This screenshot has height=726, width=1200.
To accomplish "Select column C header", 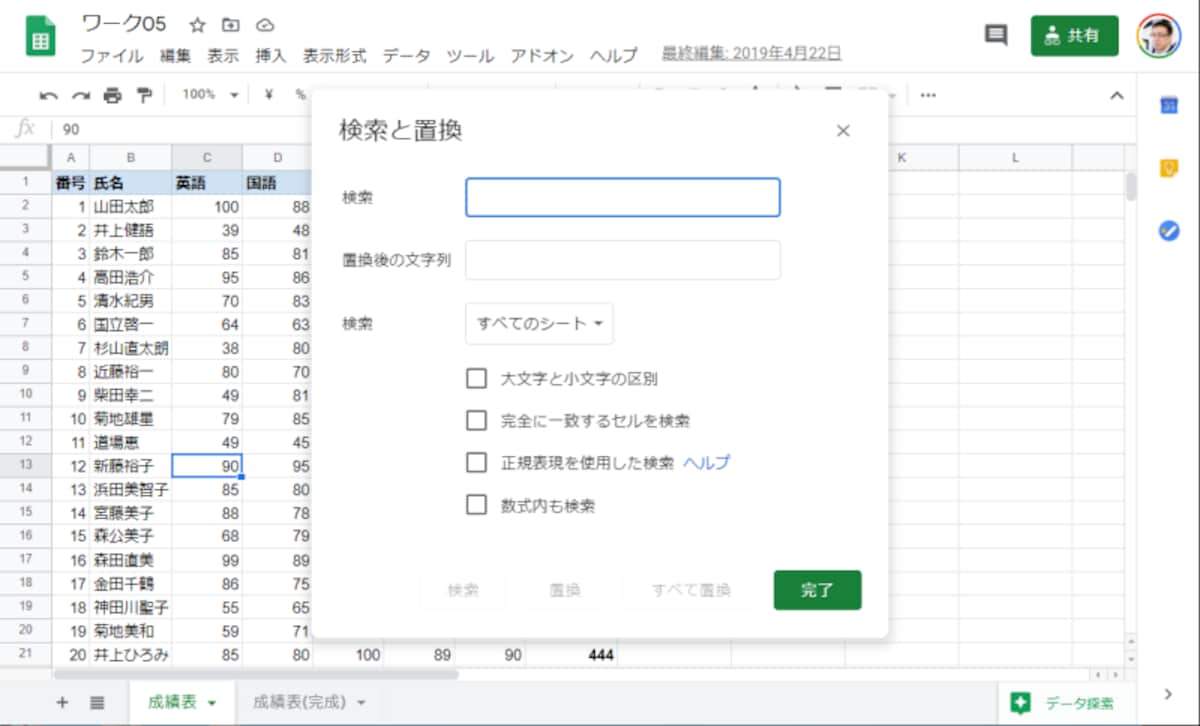I will pos(207,158).
